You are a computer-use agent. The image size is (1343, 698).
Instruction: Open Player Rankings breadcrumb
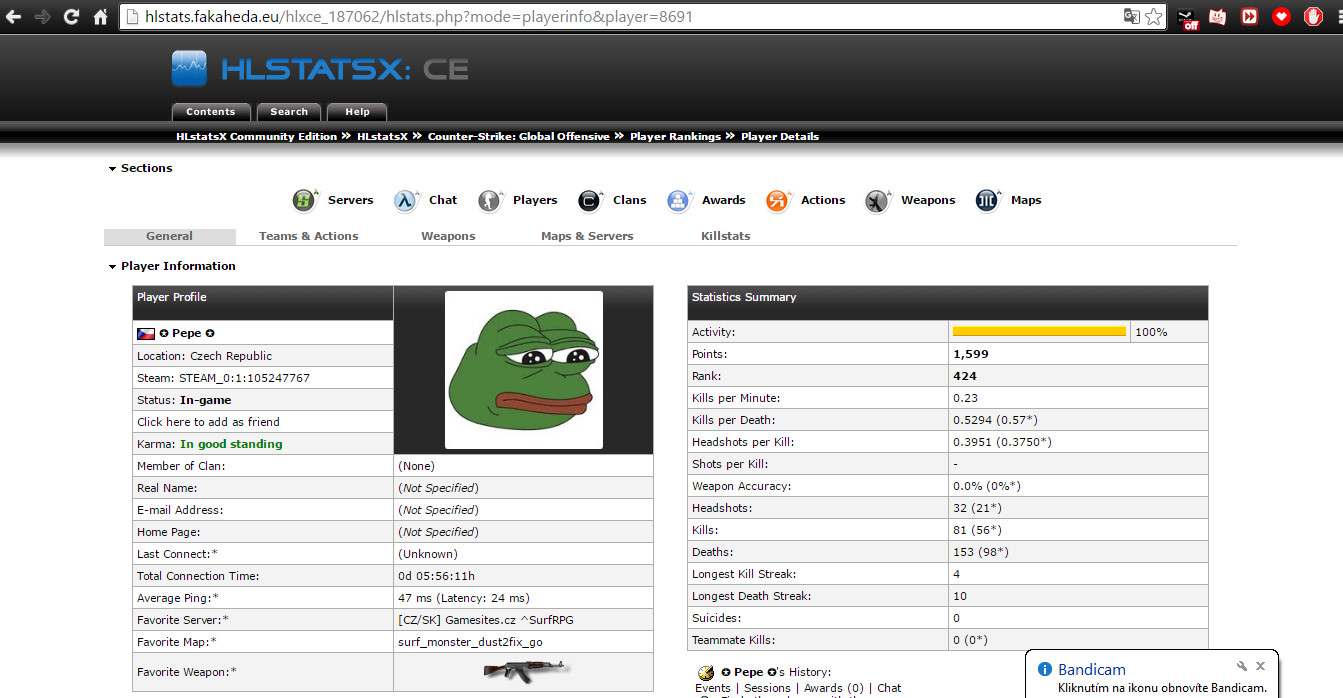675,137
